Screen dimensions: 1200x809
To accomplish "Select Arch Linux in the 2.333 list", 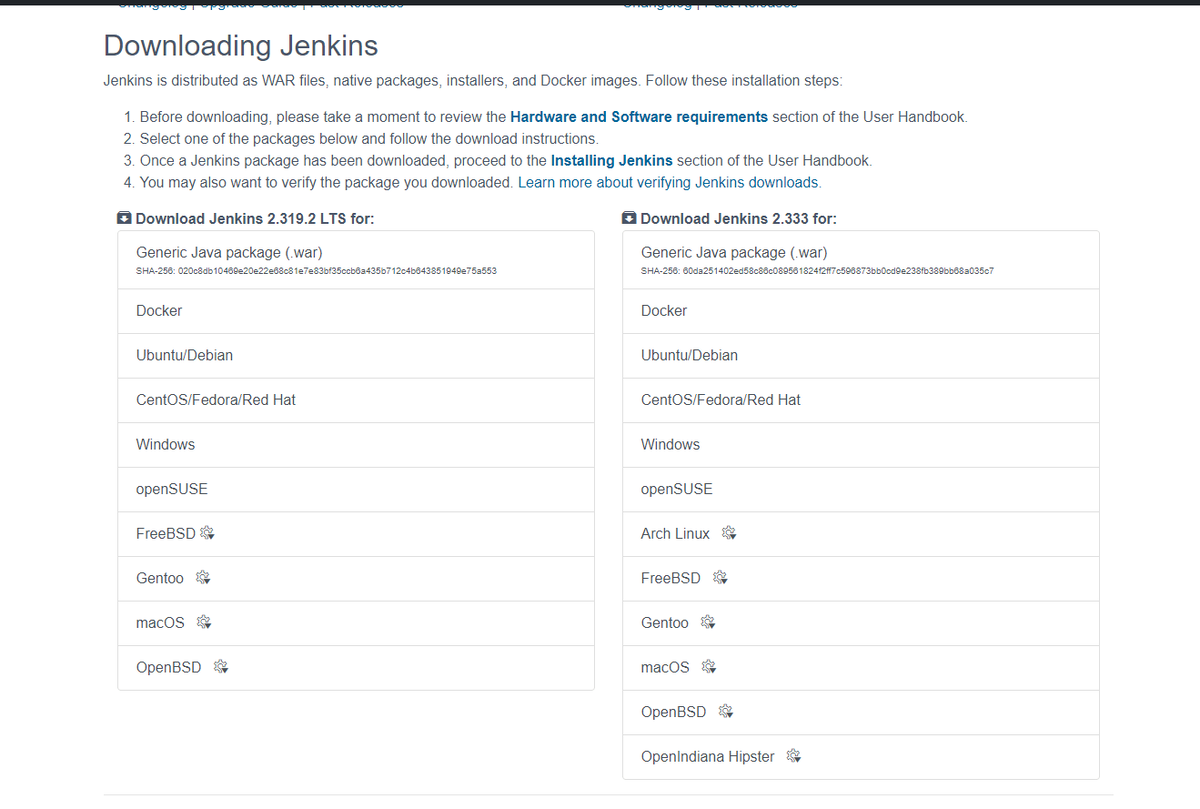I will coord(861,533).
